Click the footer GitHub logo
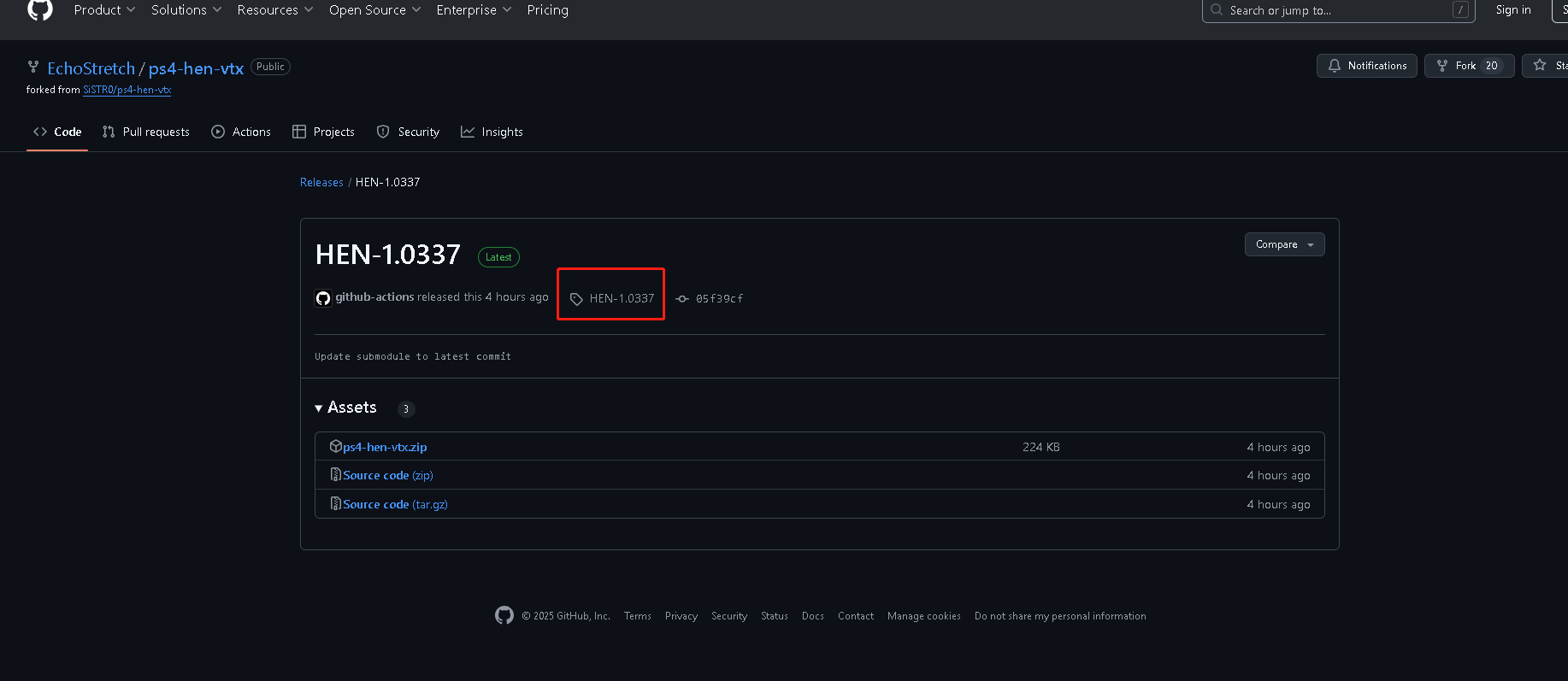This screenshot has height=681, width=1568. 504,615
